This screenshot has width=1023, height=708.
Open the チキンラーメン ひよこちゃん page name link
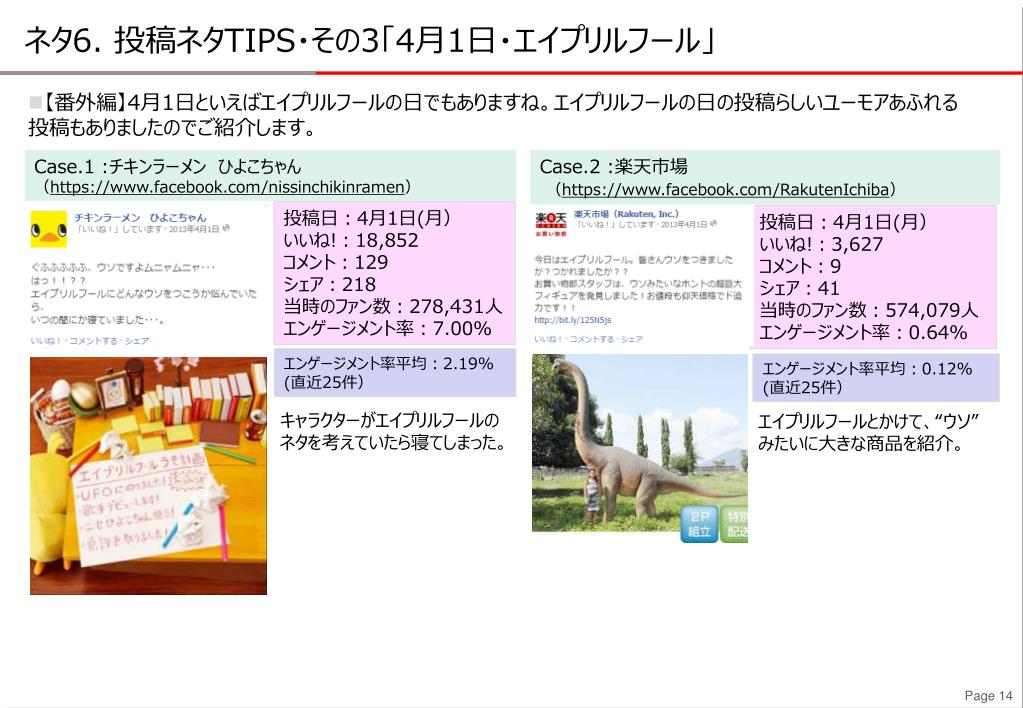[140, 217]
